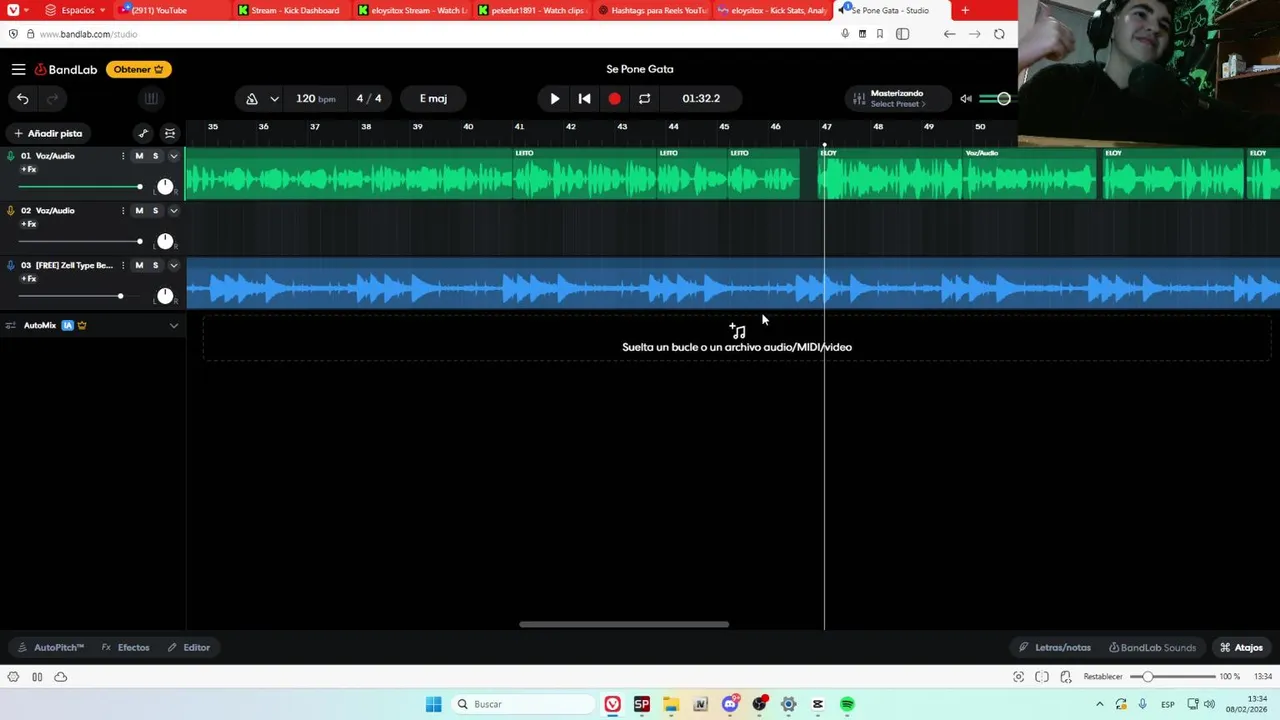Open track 02 options three-dot menu
Image resolution: width=1280 pixels, height=720 pixels.
pyautogui.click(x=123, y=210)
